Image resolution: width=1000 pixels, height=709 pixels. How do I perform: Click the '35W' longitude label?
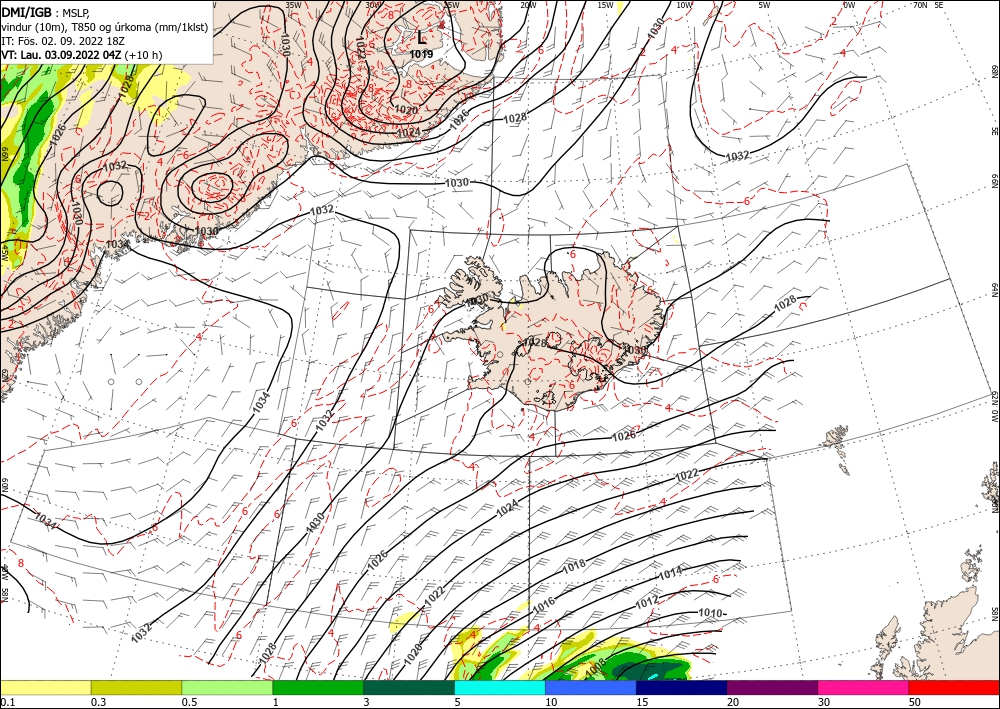(x=293, y=5)
